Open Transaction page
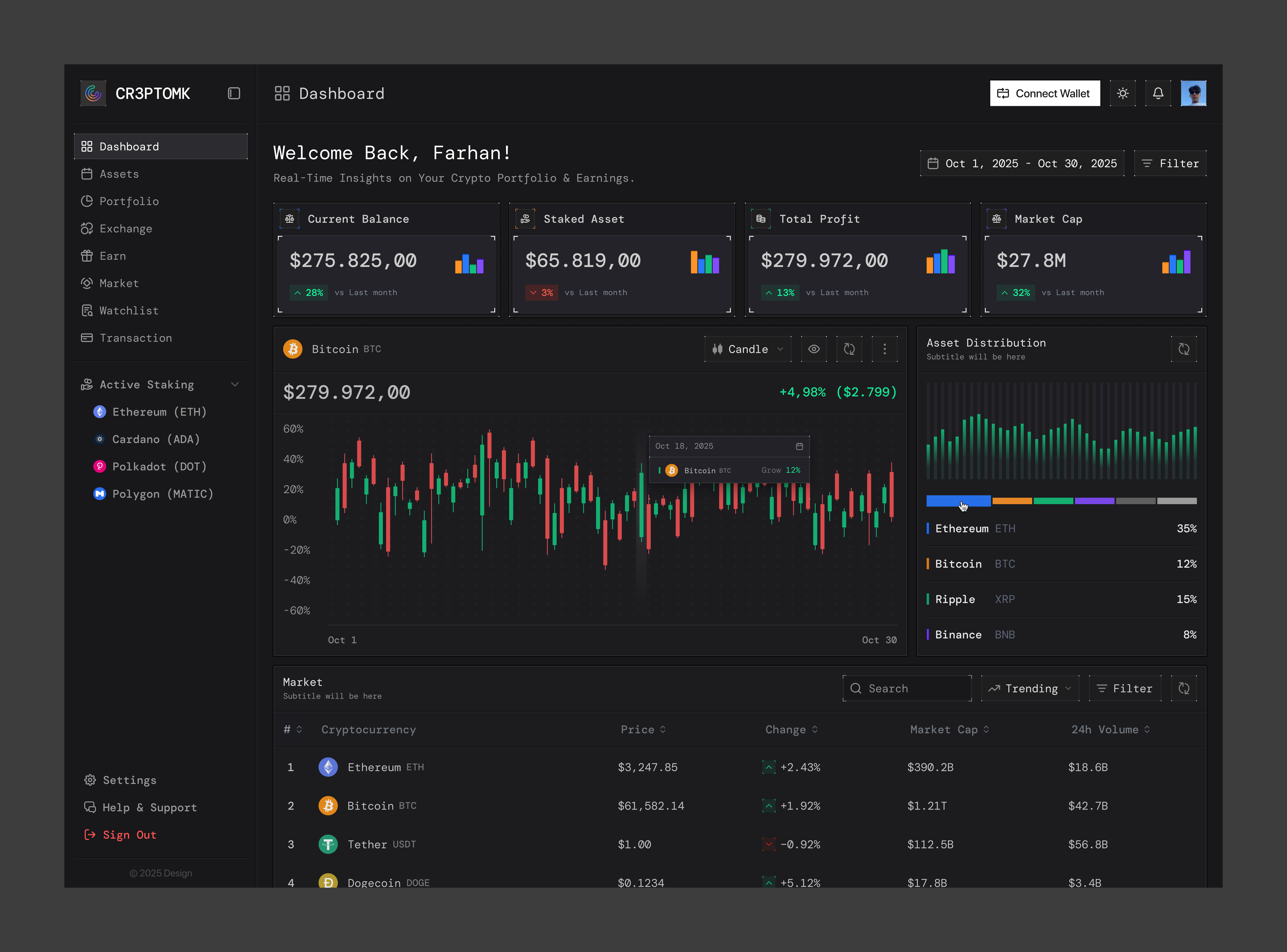1287x952 pixels. tap(161, 338)
